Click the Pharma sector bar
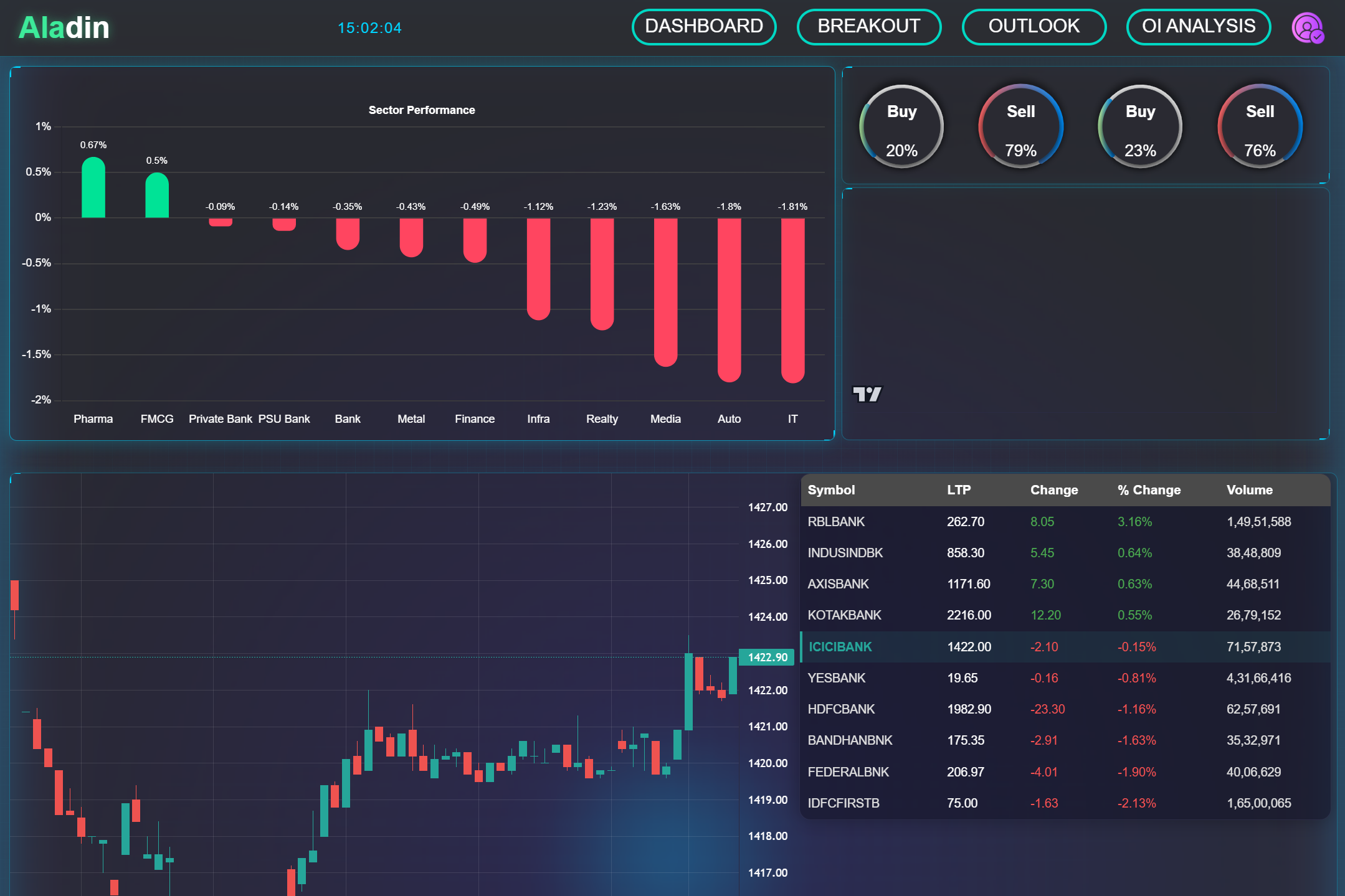The width and height of the screenshot is (1345, 896). [x=93, y=187]
